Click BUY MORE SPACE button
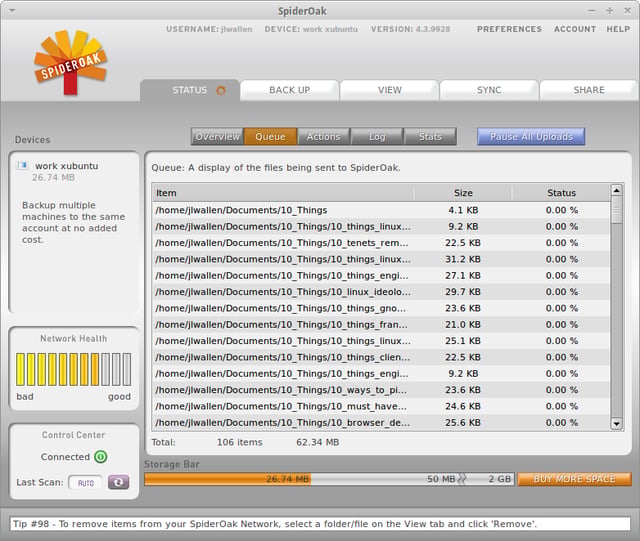 coord(574,479)
